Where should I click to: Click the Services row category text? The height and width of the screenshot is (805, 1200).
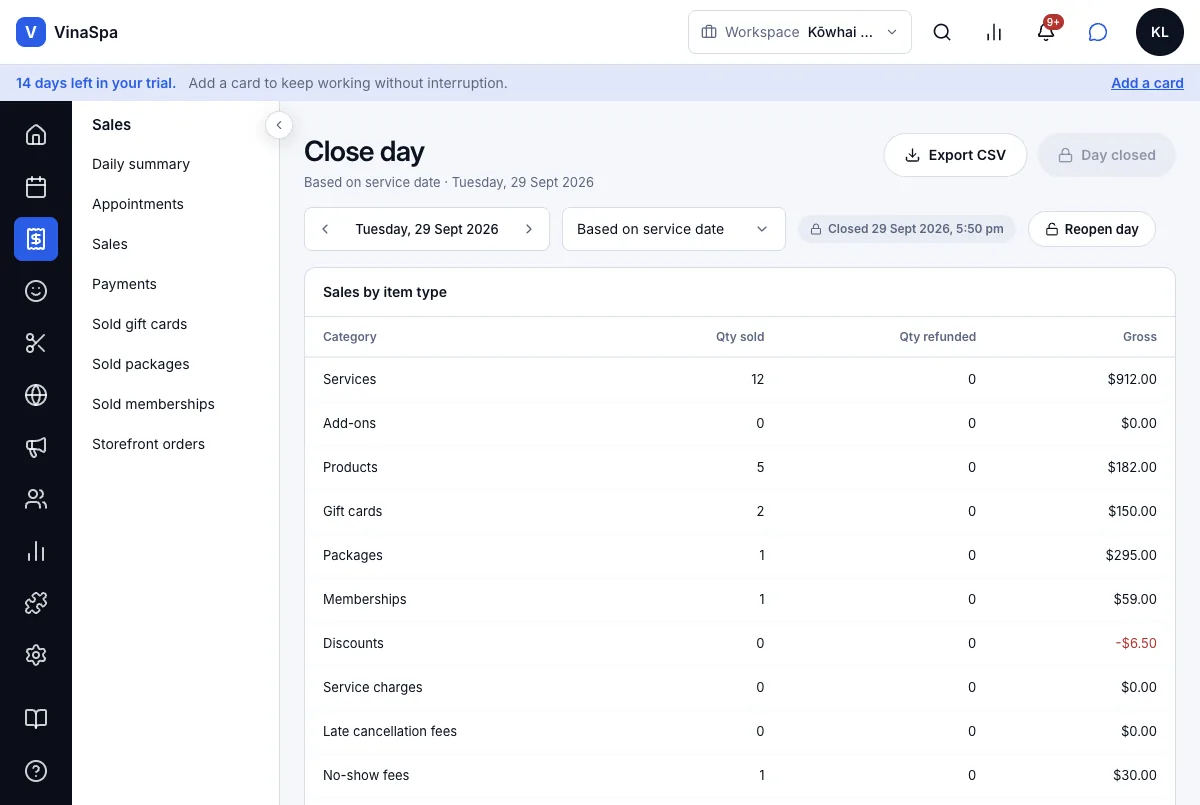point(350,379)
